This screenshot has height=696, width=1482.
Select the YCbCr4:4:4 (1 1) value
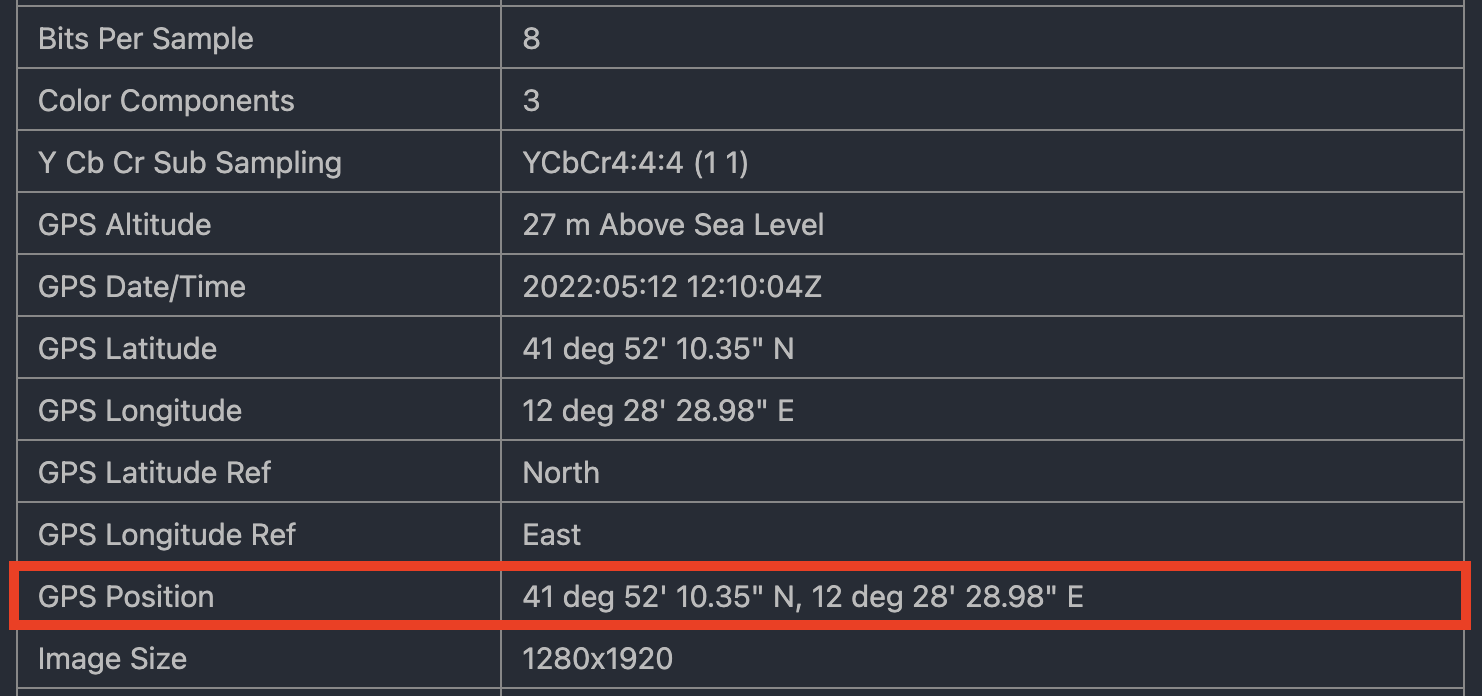tap(635, 163)
